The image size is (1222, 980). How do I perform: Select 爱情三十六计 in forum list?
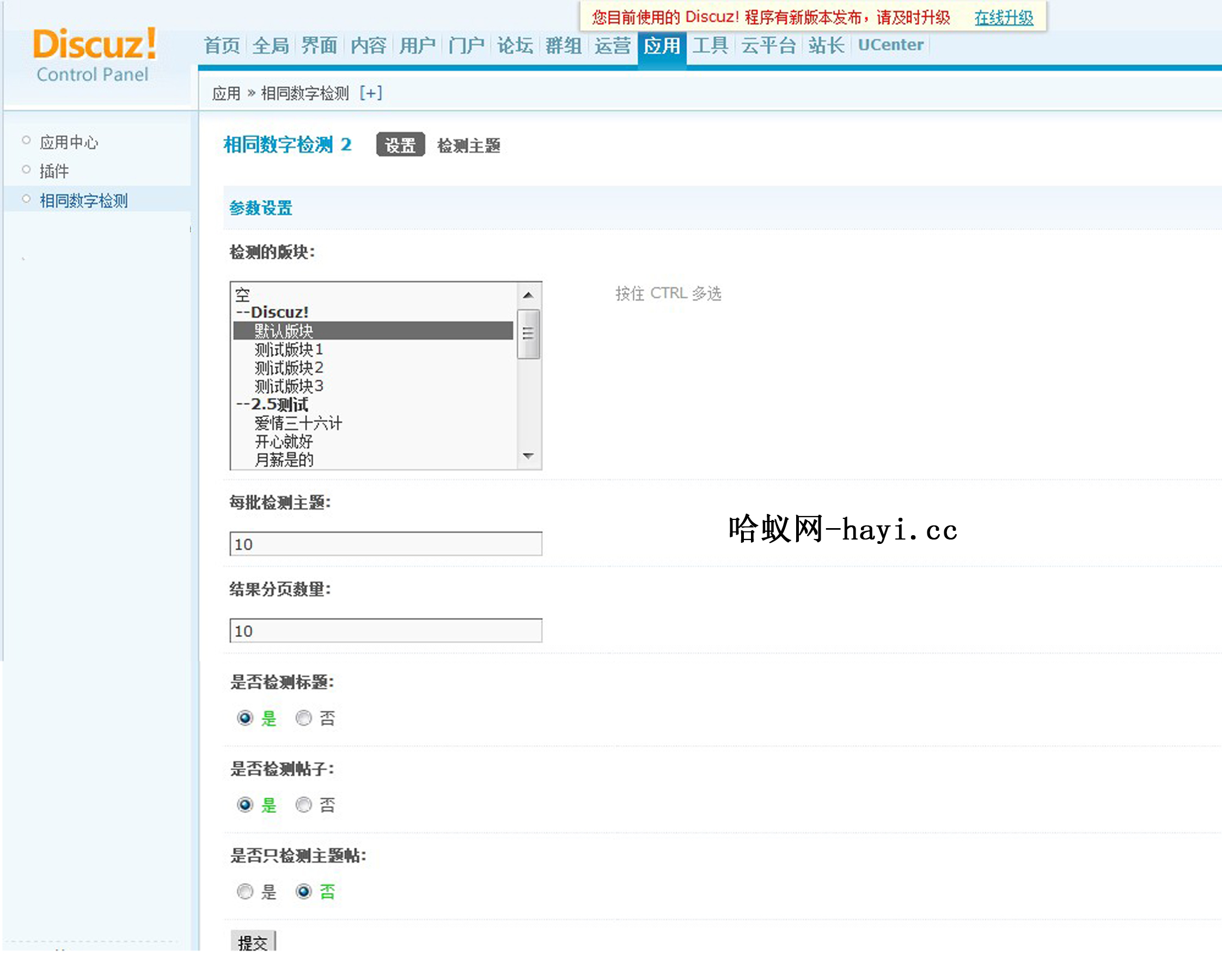[x=298, y=423]
